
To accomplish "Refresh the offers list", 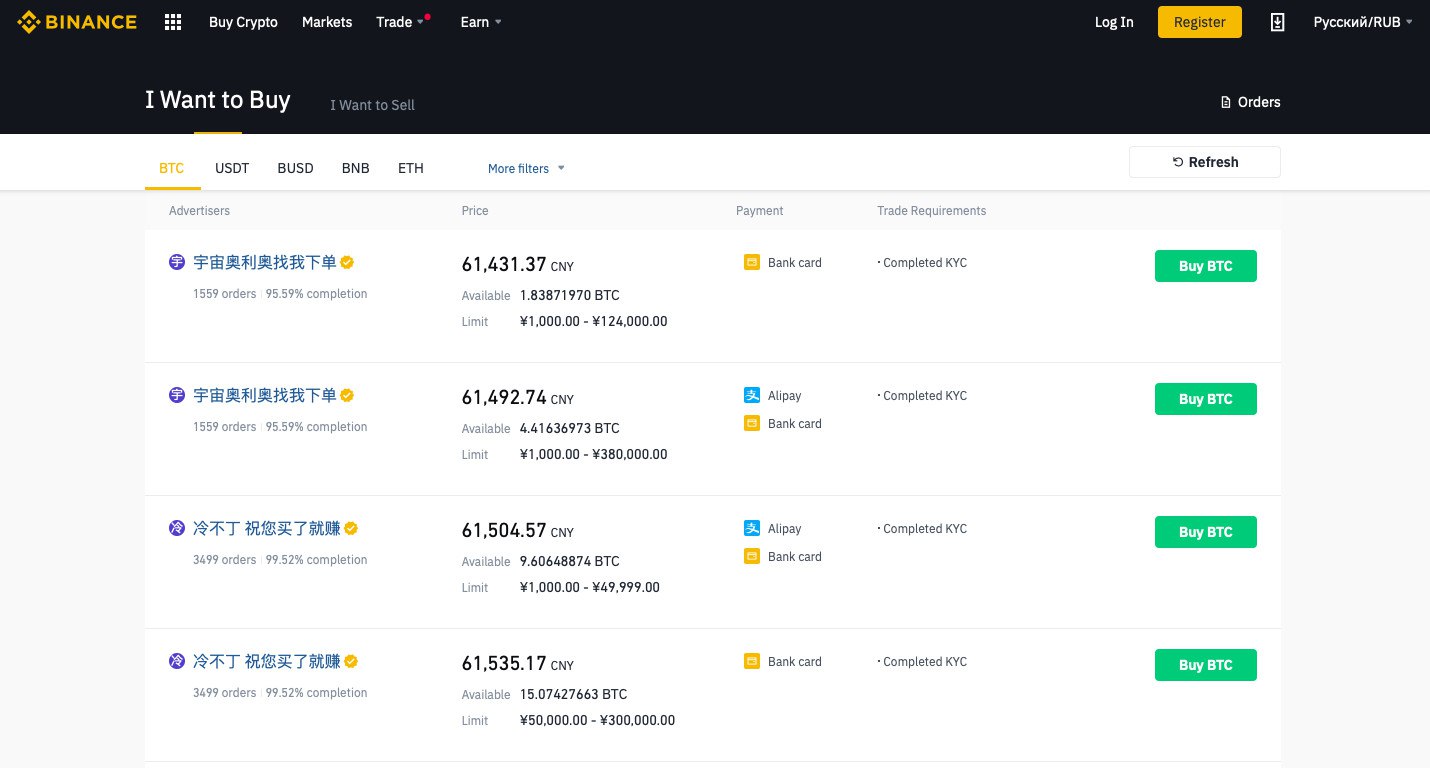I will click(x=1205, y=162).
